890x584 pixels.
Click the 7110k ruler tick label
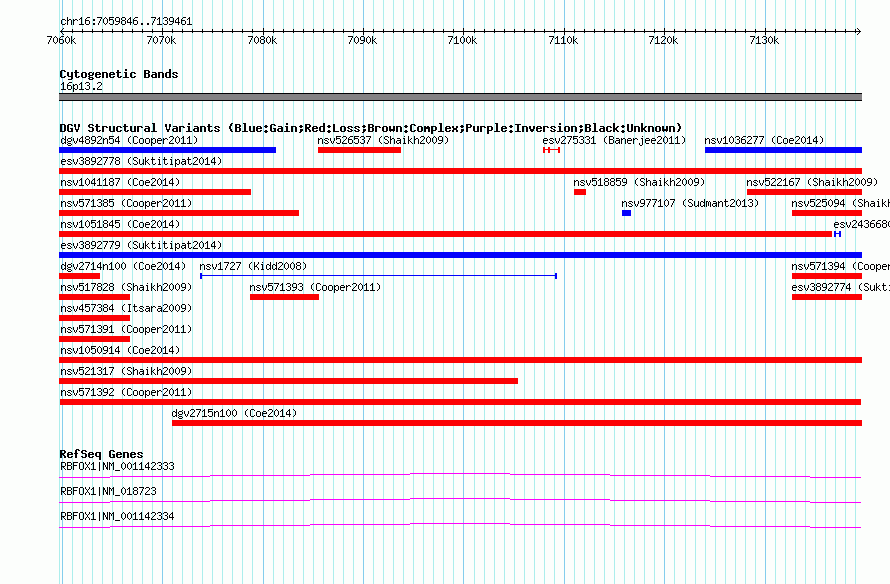(x=564, y=40)
